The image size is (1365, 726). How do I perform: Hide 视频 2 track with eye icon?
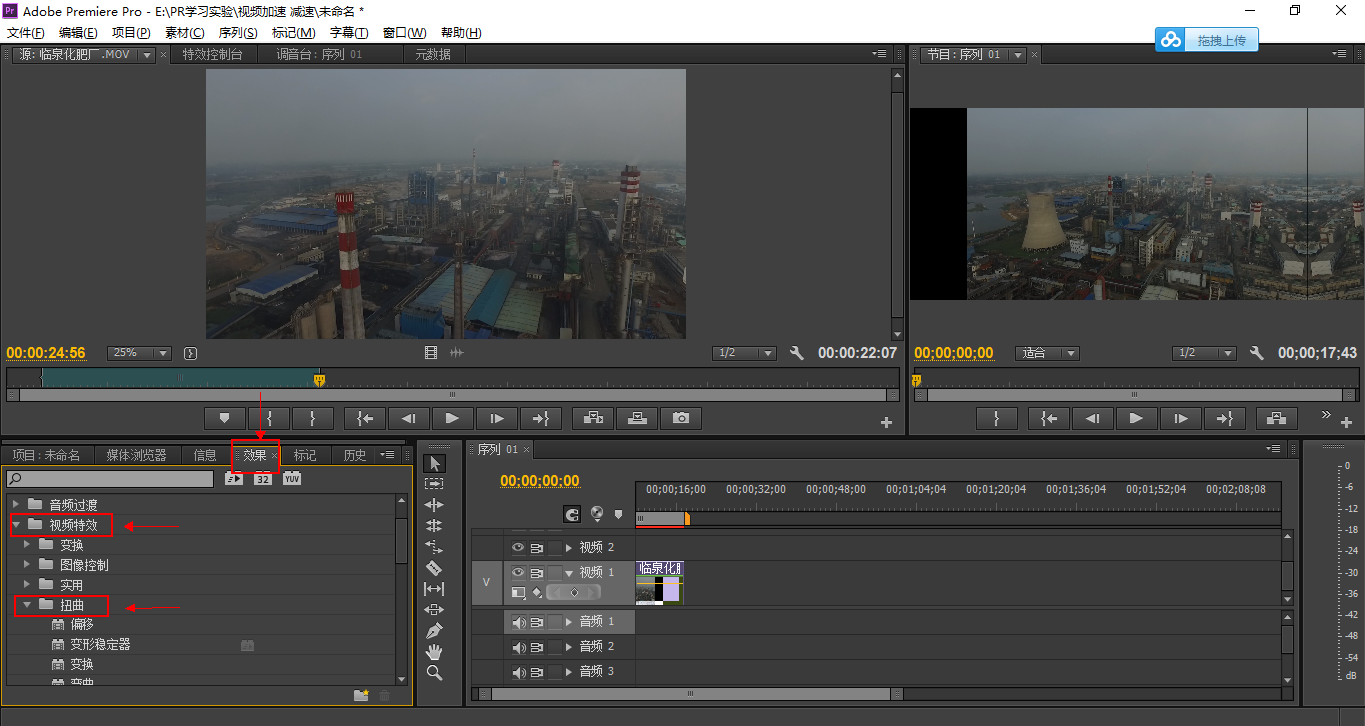click(x=518, y=548)
